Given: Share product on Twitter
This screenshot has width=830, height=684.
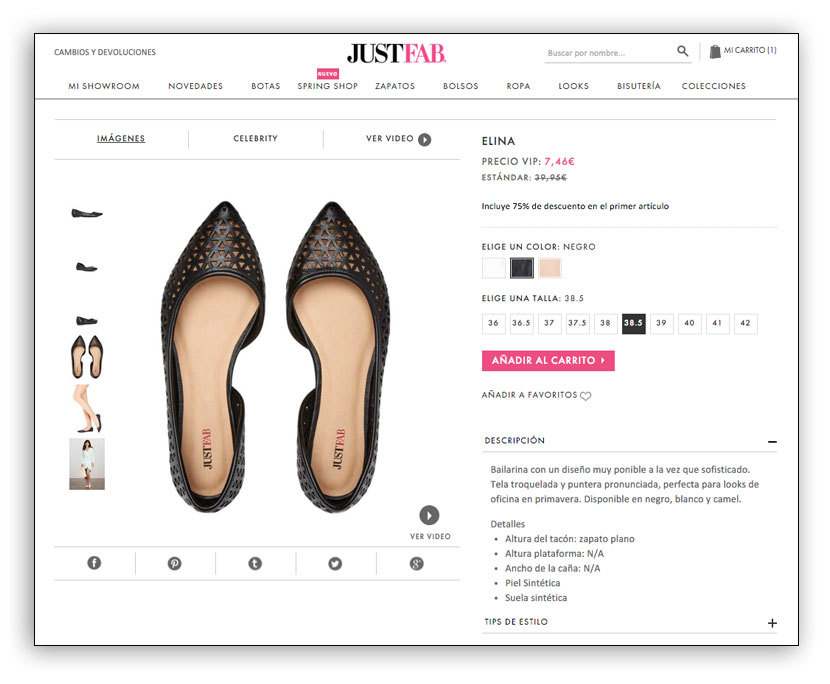Looking at the screenshot, I should tap(335, 563).
